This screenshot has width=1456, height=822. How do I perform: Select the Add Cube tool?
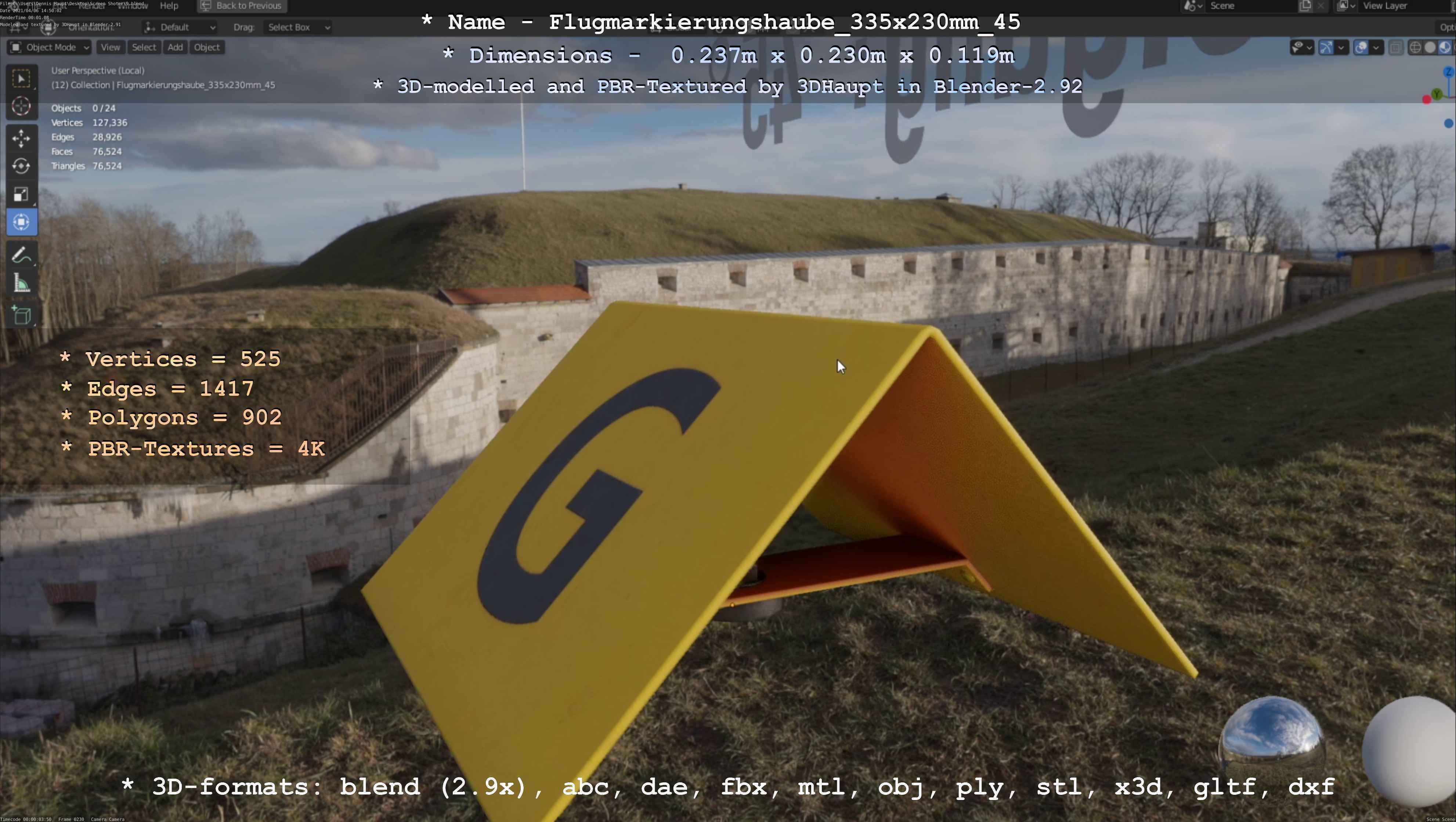pyautogui.click(x=21, y=315)
